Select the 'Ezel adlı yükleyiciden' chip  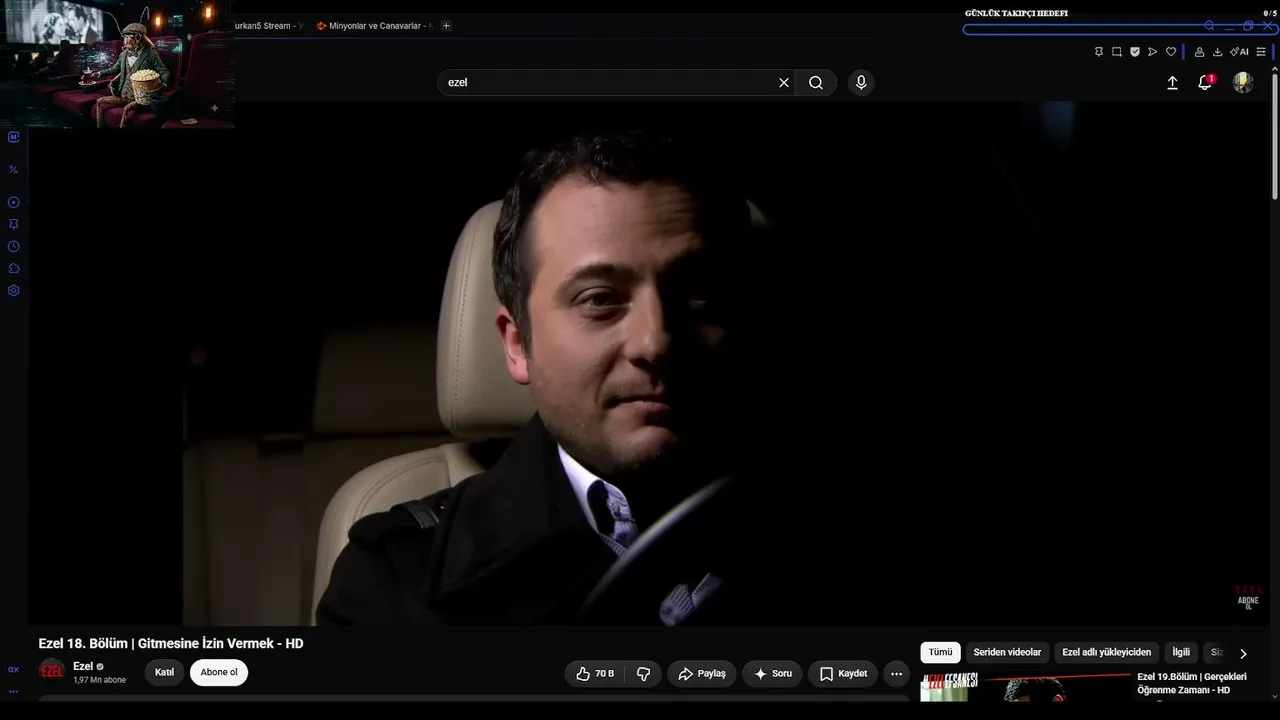click(x=1106, y=653)
